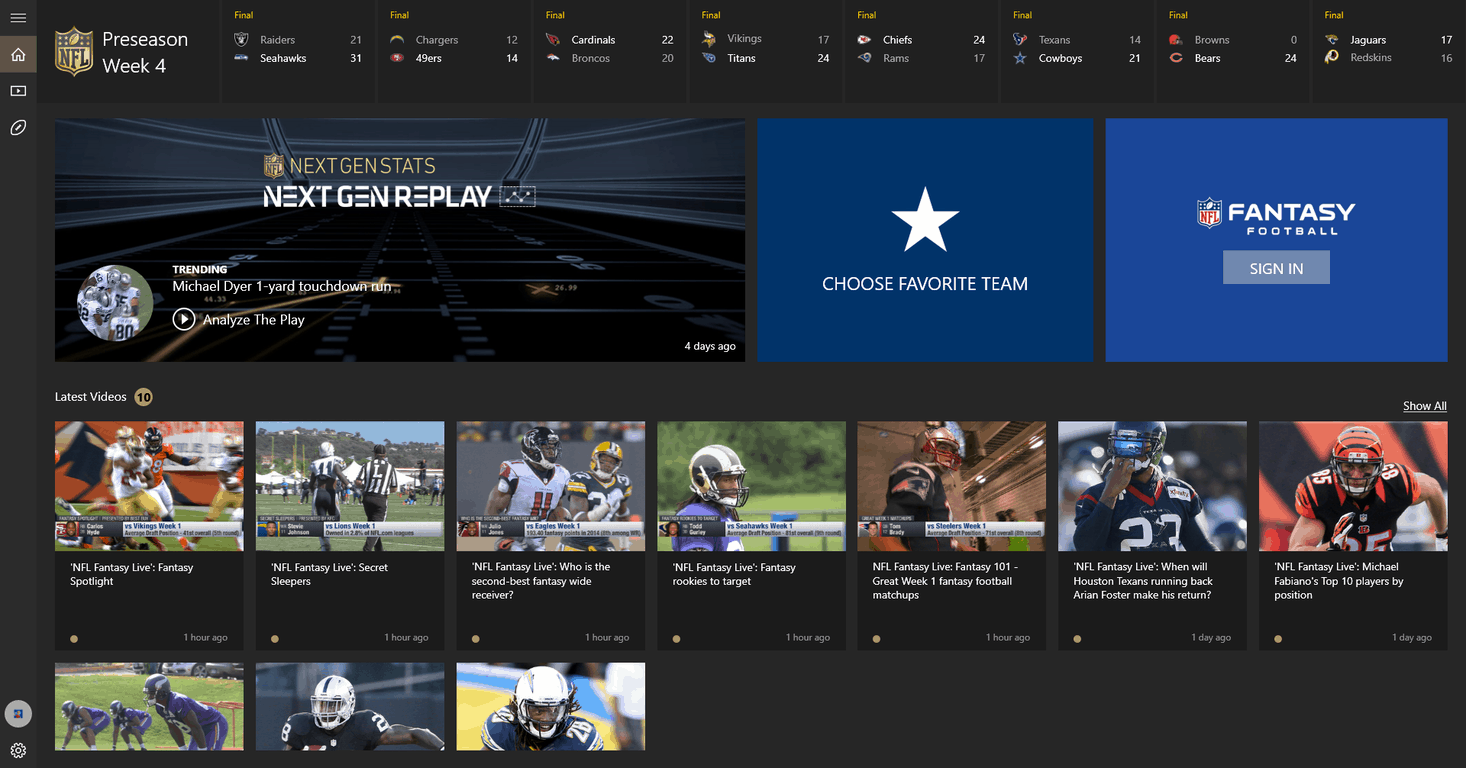Open the hamburger navigation menu

(x=18, y=18)
